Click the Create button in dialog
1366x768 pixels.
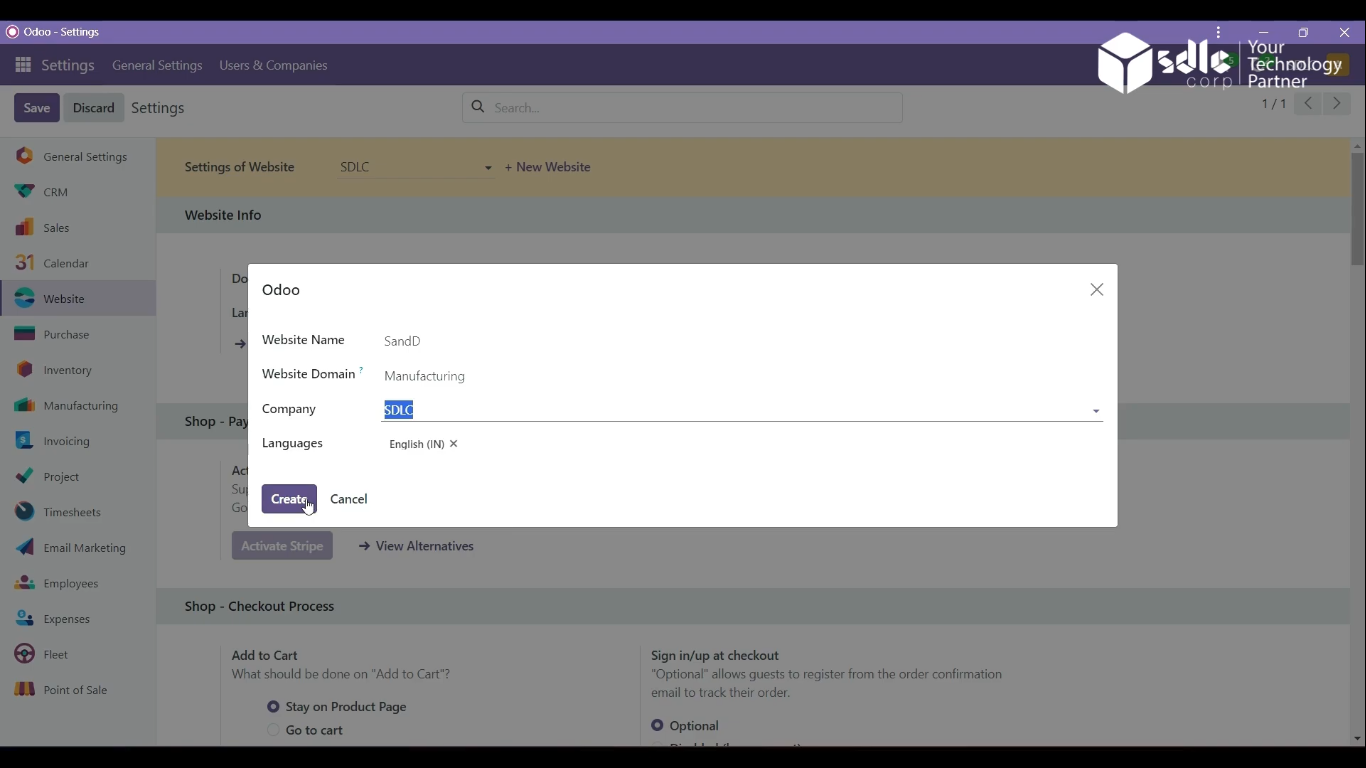click(289, 499)
